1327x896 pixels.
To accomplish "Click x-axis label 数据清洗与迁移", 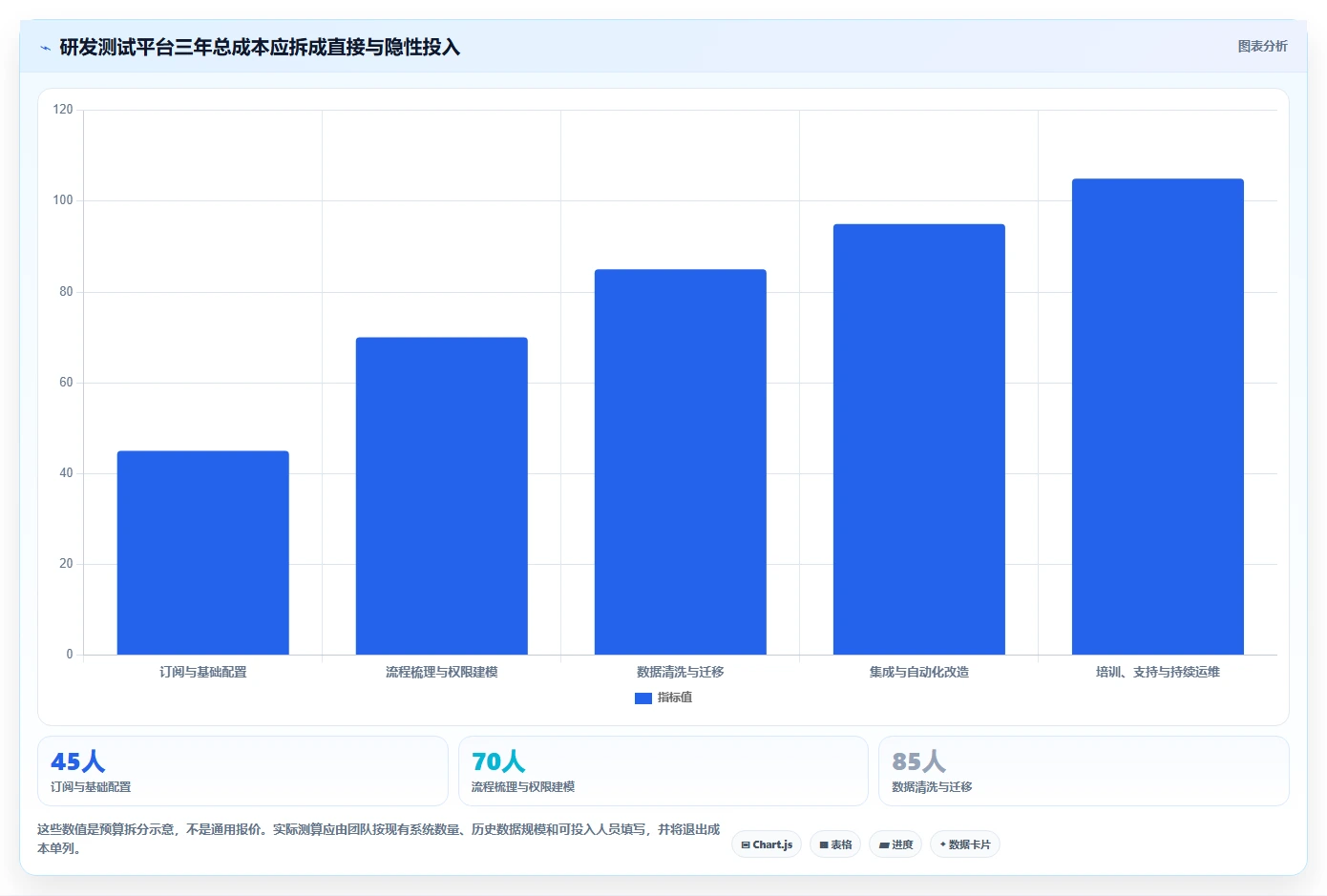I will point(681,673).
